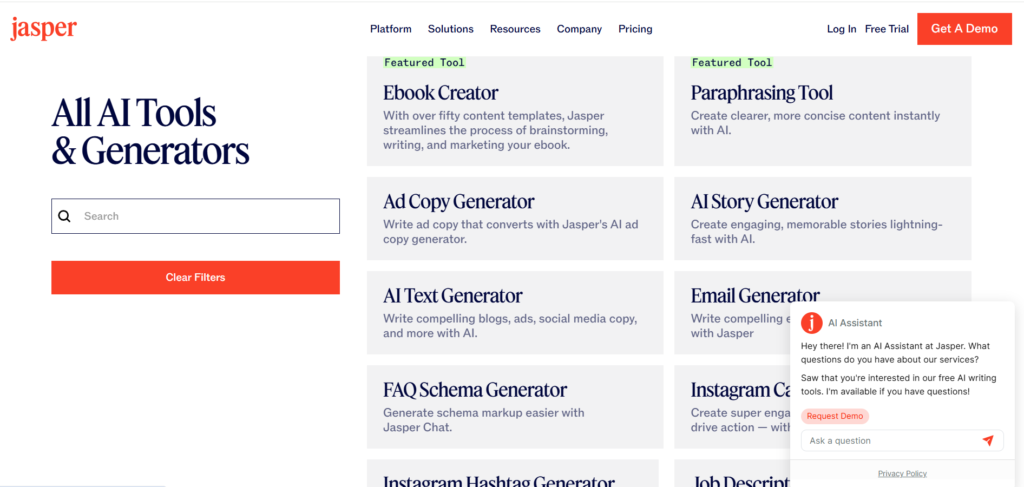Click the Jasper logo
Viewport: 1024px width, 487px height.
tap(43, 29)
